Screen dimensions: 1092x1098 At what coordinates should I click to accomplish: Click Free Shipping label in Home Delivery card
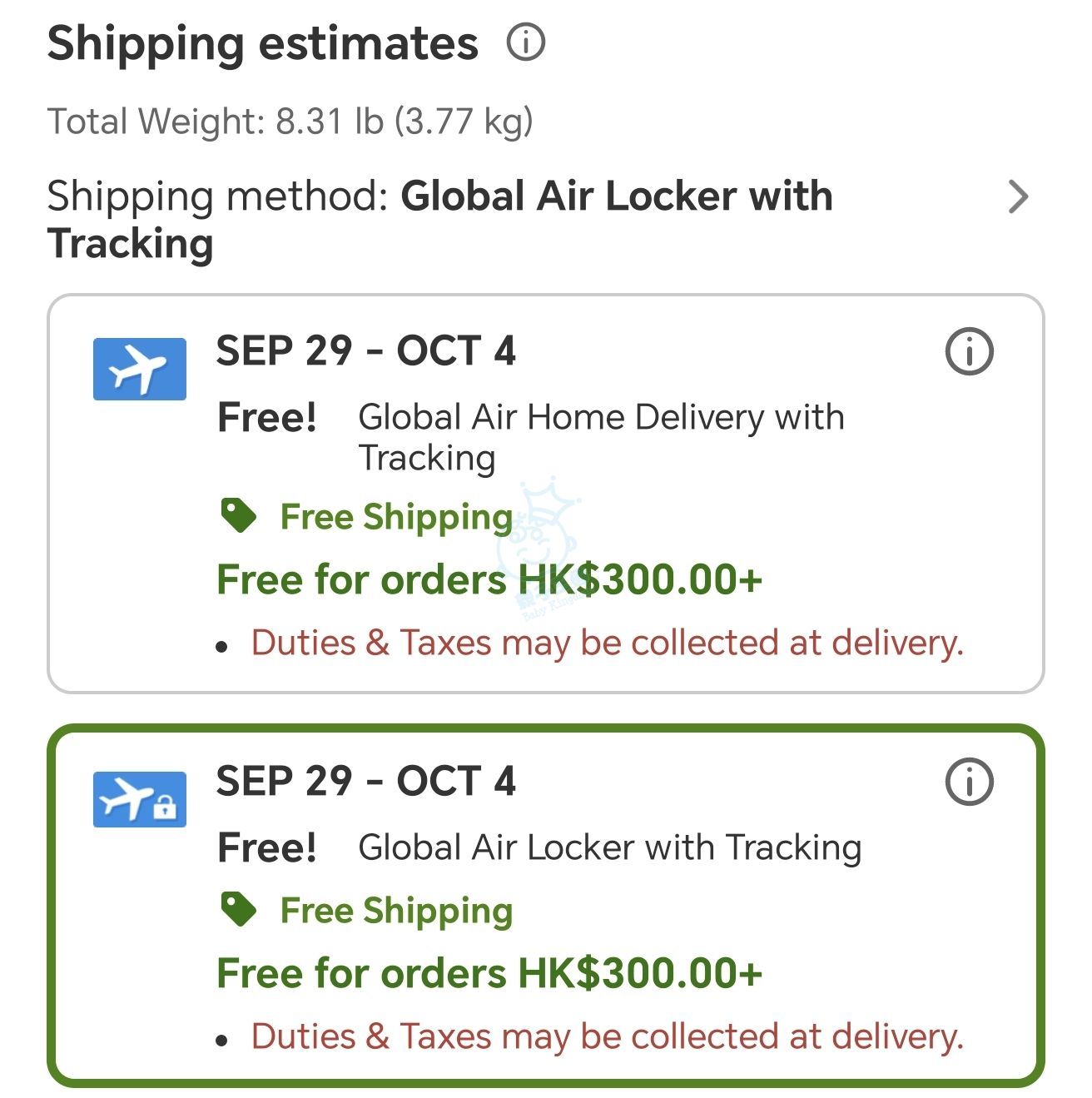(x=396, y=517)
